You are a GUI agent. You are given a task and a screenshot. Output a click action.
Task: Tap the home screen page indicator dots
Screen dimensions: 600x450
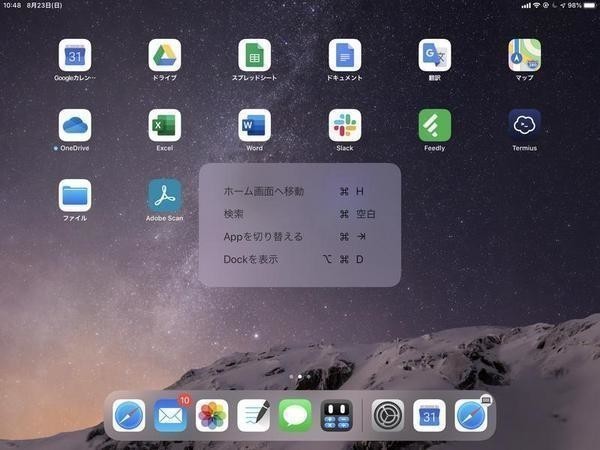(x=300, y=377)
